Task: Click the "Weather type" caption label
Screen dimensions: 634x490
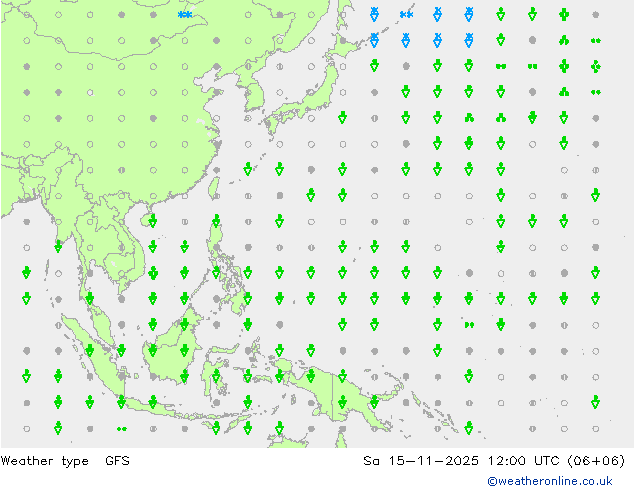Action: 44,461
